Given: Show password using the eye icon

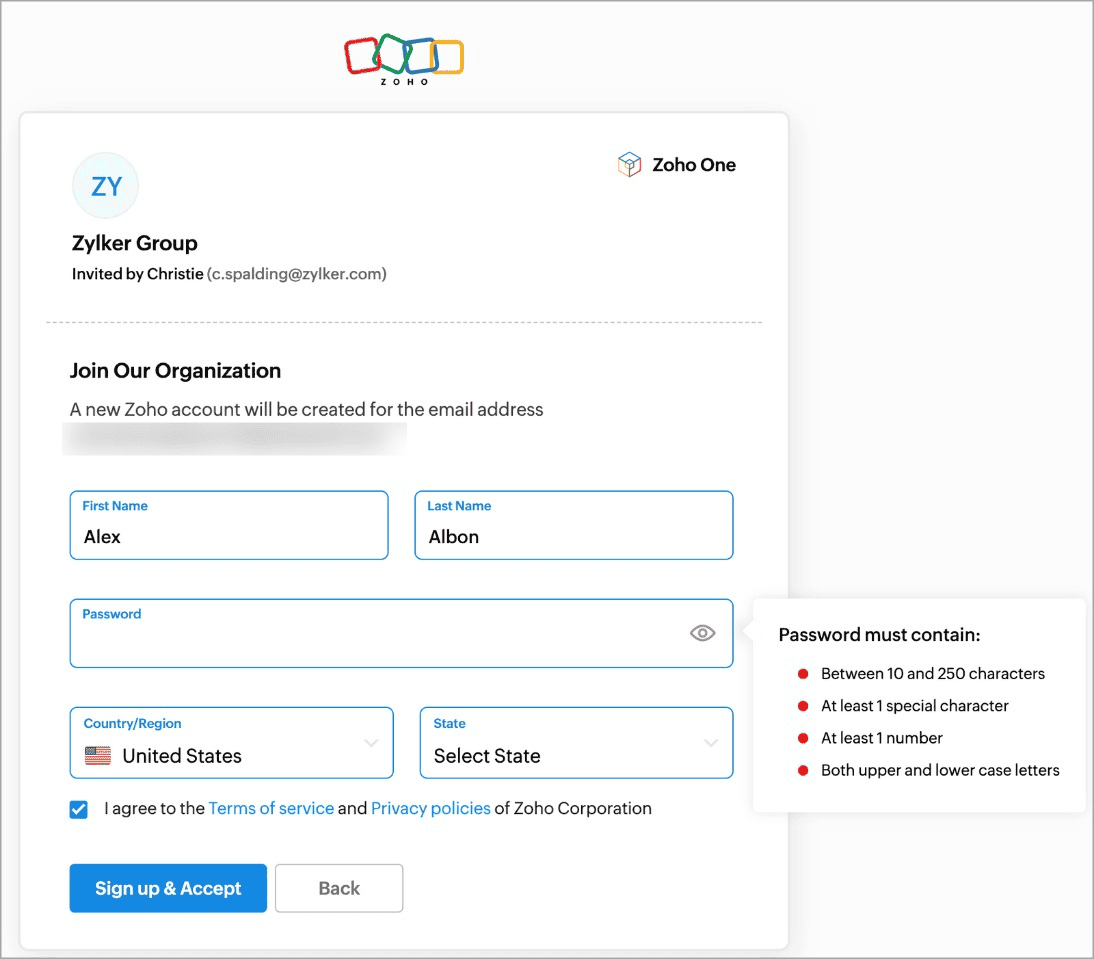Looking at the screenshot, I should 702,633.
